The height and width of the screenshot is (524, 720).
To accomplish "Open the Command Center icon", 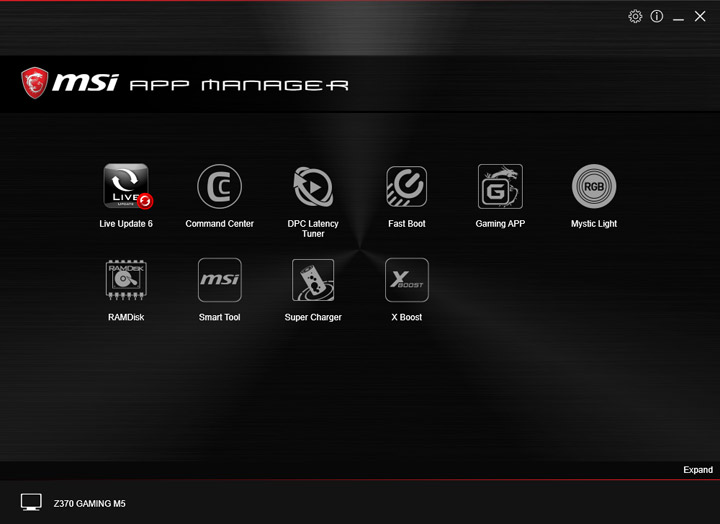I will click(x=219, y=186).
